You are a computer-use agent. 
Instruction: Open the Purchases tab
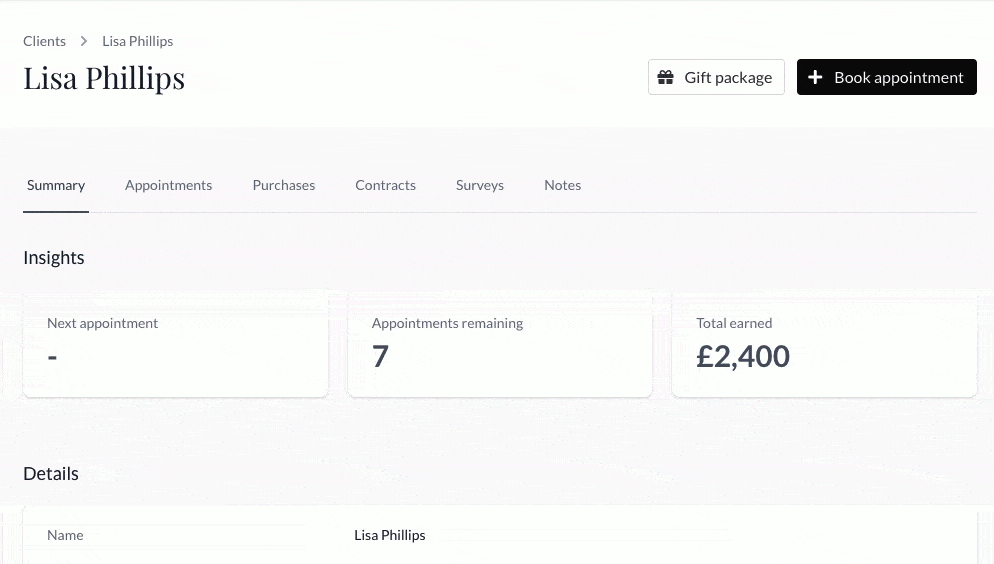(283, 185)
